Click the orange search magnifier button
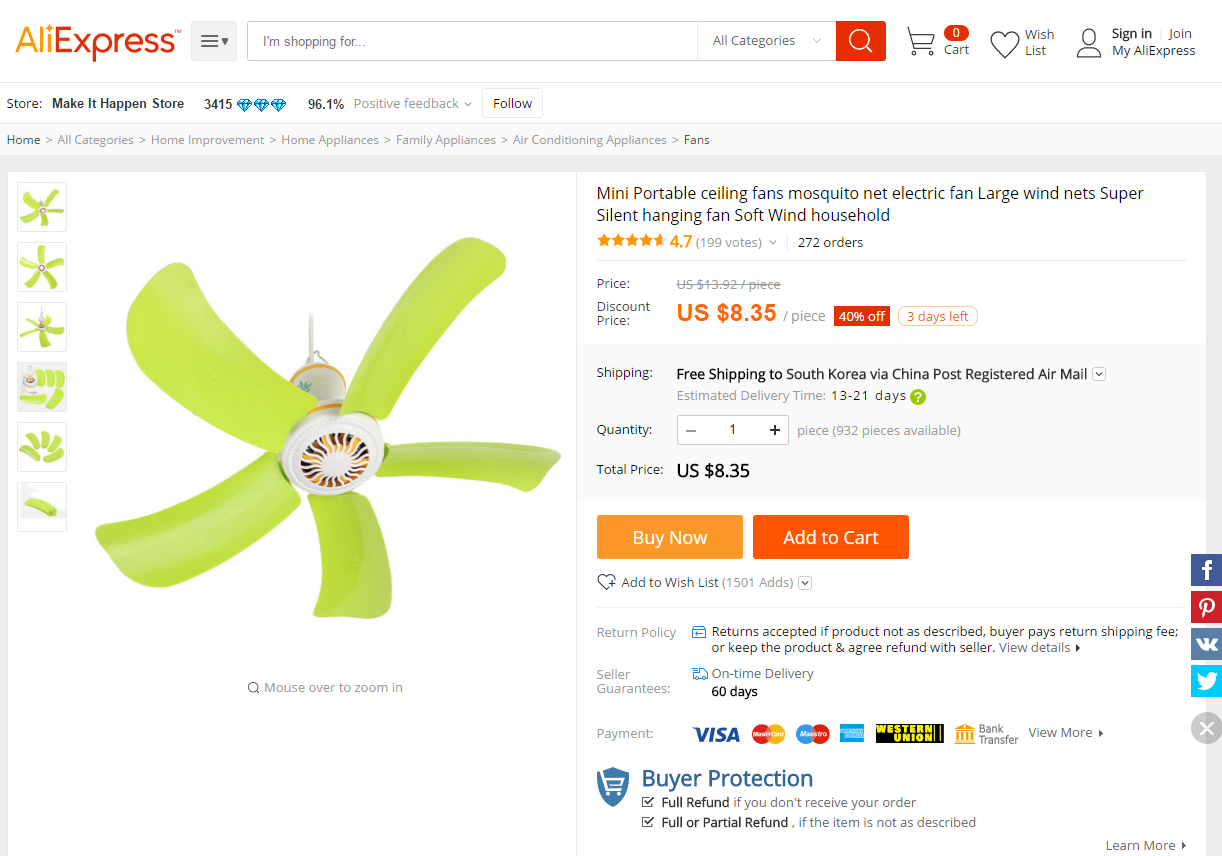1222x856 pixels. tap(860, 41)
